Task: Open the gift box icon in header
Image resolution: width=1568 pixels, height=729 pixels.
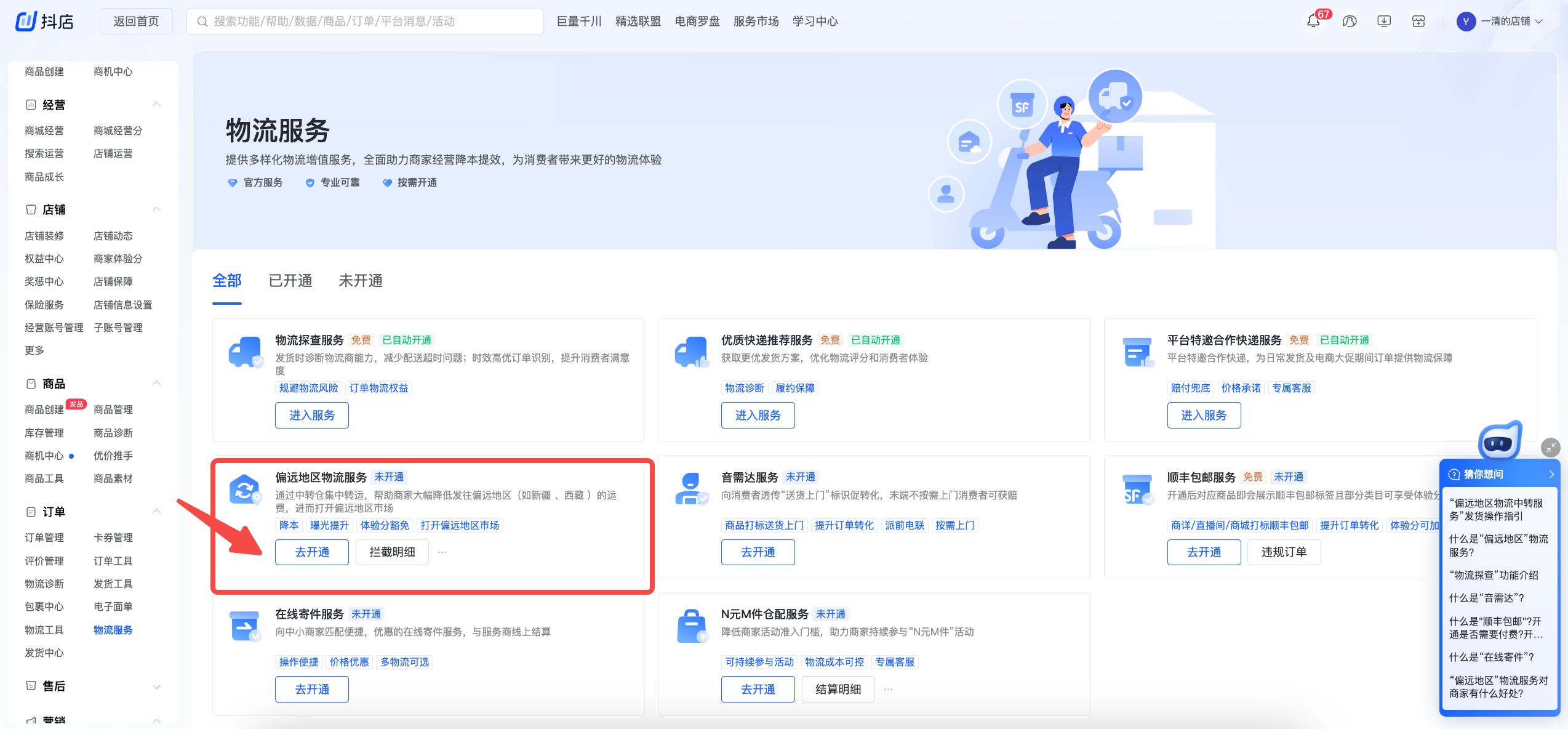Action: (1418, 22)
